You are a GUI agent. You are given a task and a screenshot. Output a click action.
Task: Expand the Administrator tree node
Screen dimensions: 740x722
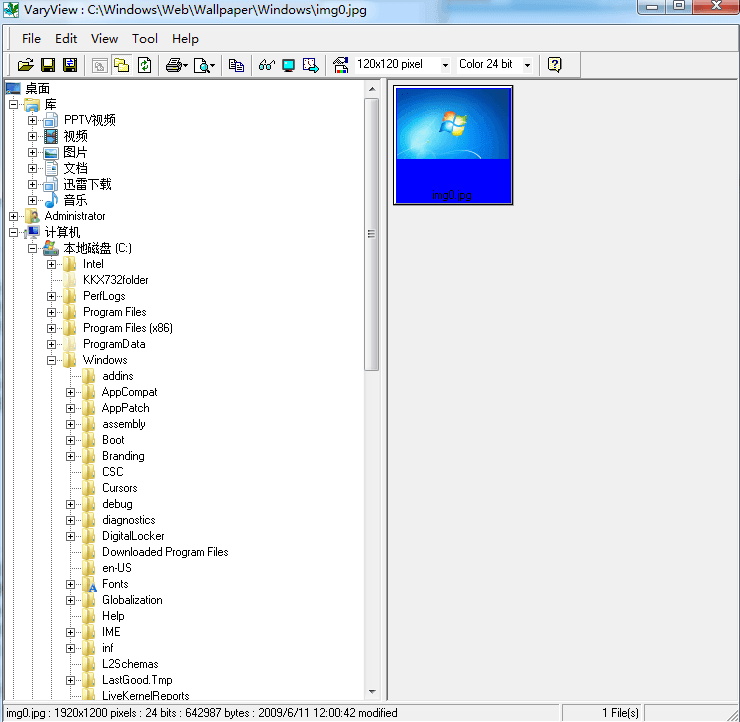tap(13, 216)
